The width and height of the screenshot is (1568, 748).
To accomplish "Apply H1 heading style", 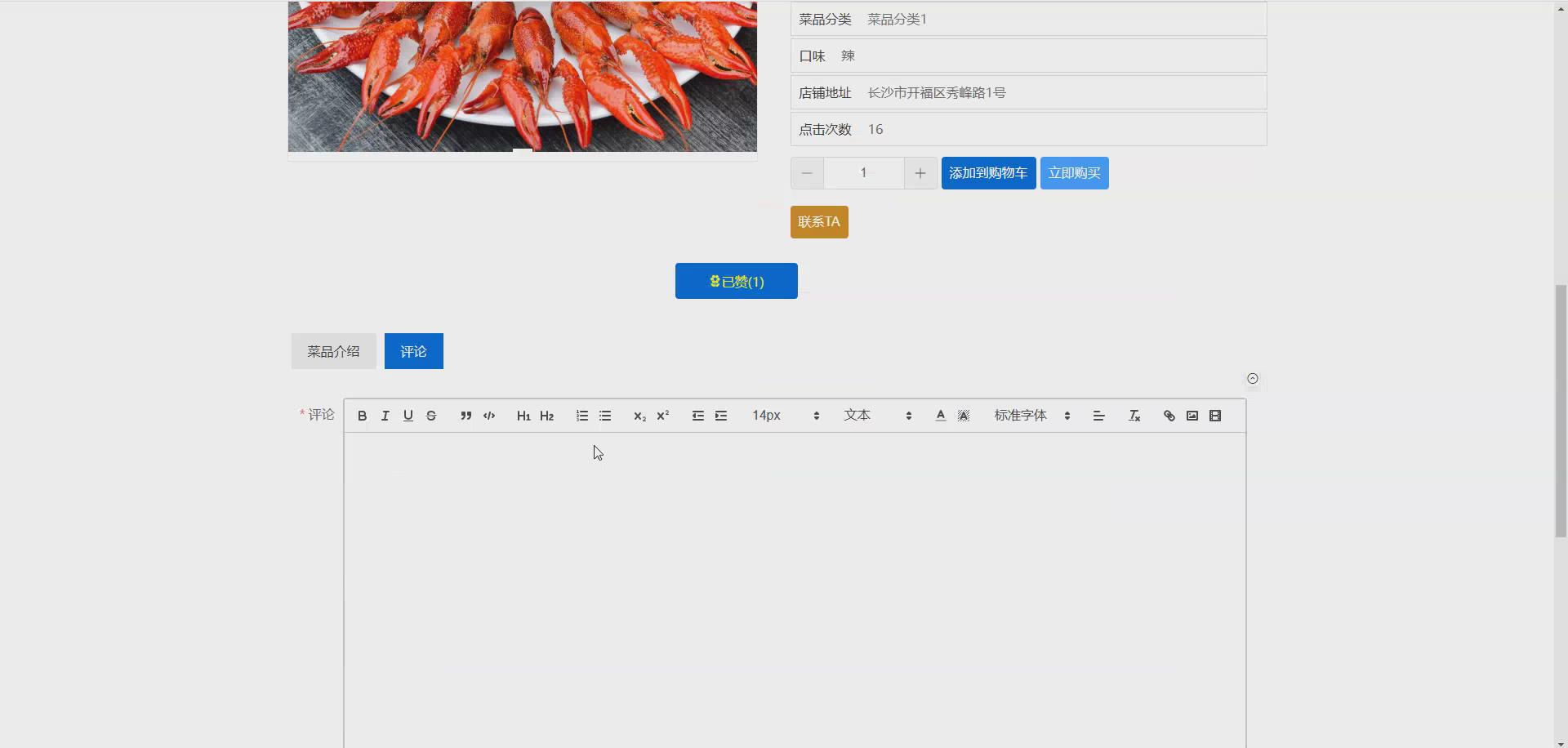I will coord(523,416).
